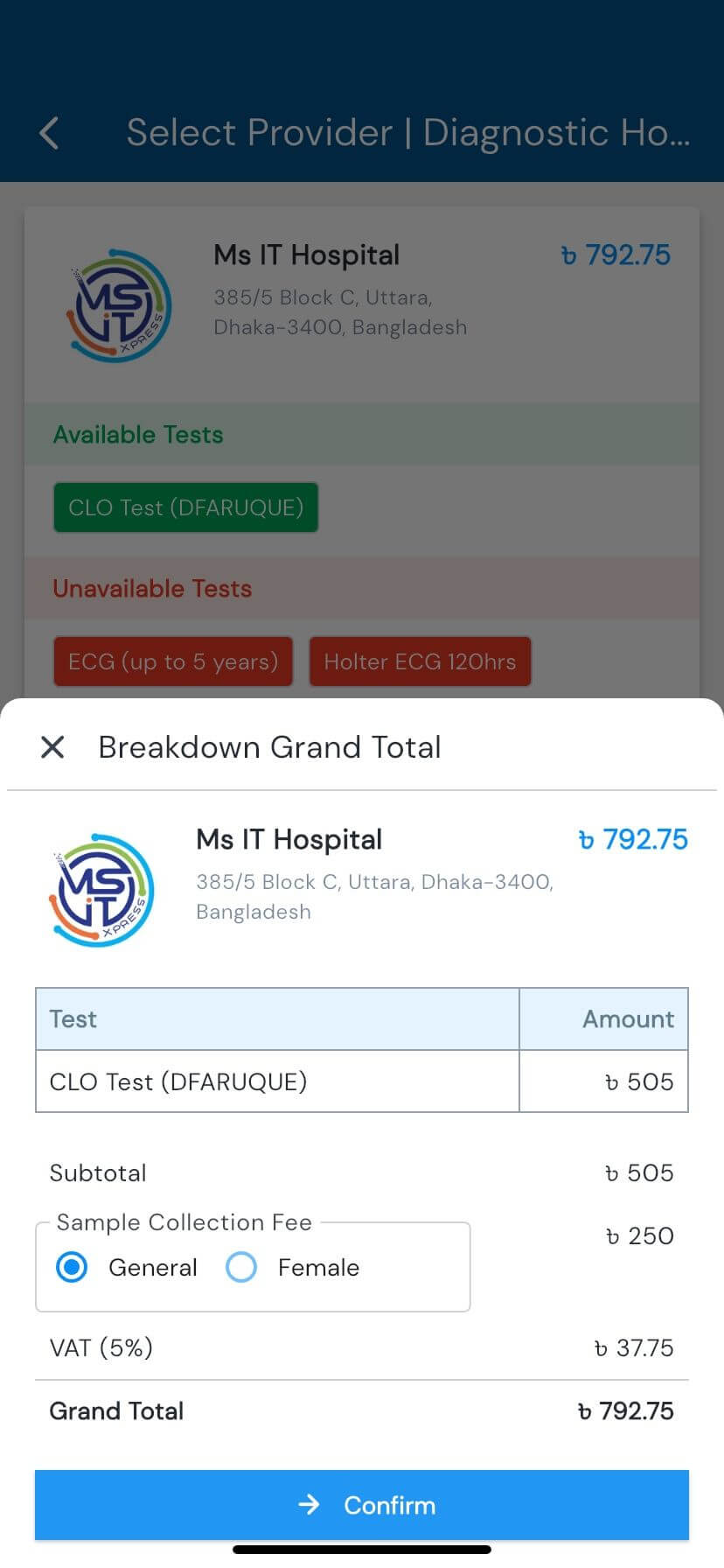Tap the Ms IT Hospital logo in breakdown
This screenshot has height=1568, width=724.
pyautogui.click(x=101, y=890)
